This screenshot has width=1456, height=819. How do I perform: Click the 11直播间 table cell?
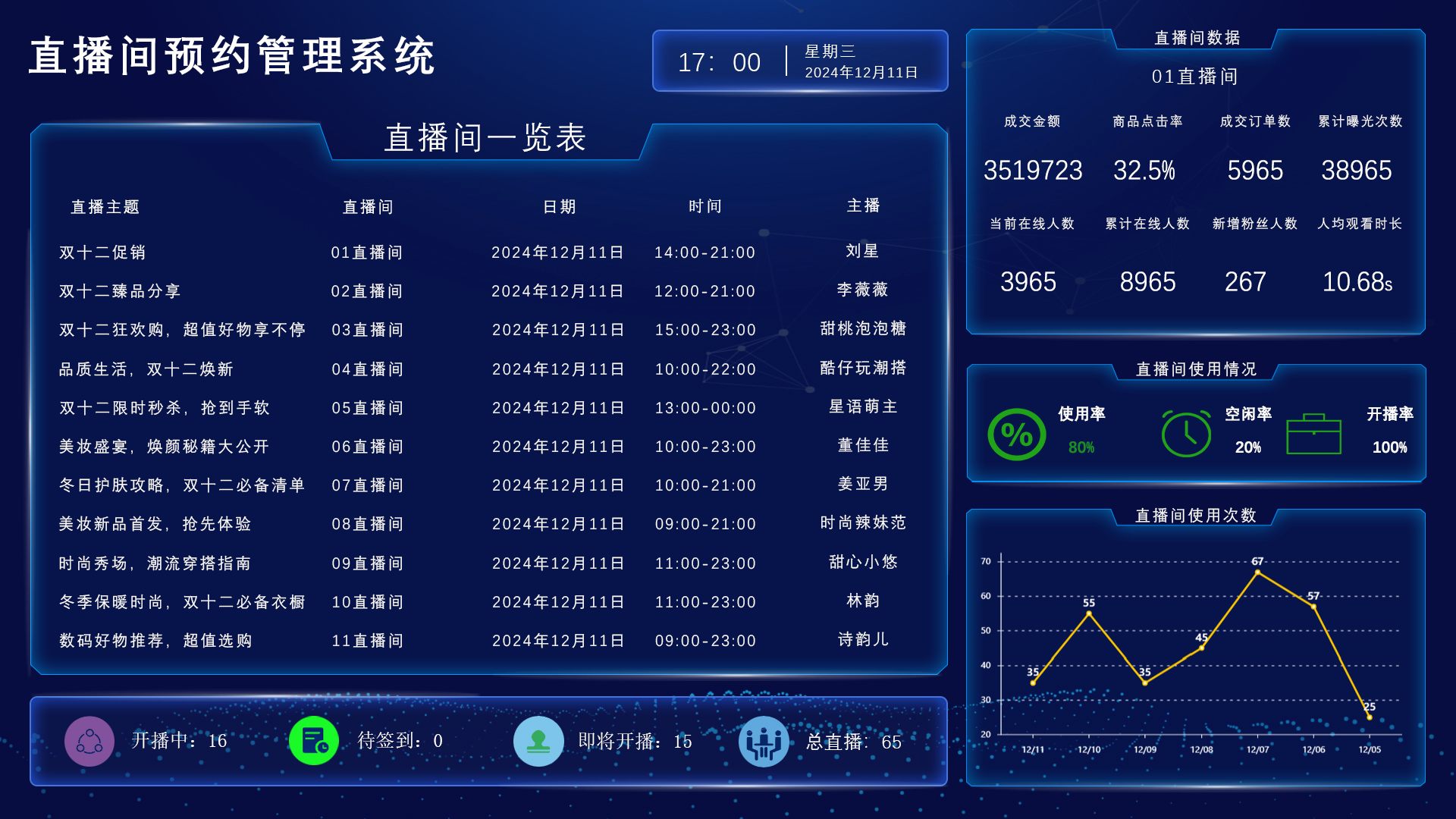coord(367,641)
